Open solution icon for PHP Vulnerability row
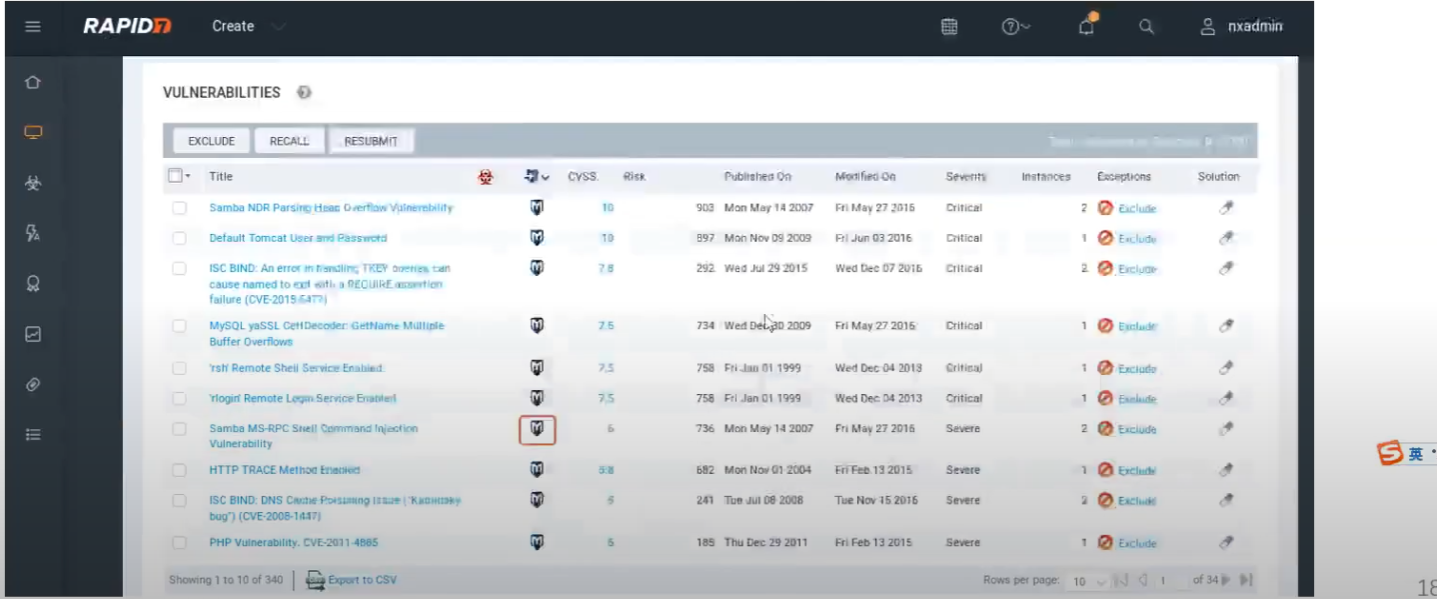 (x=1227, y=543)
